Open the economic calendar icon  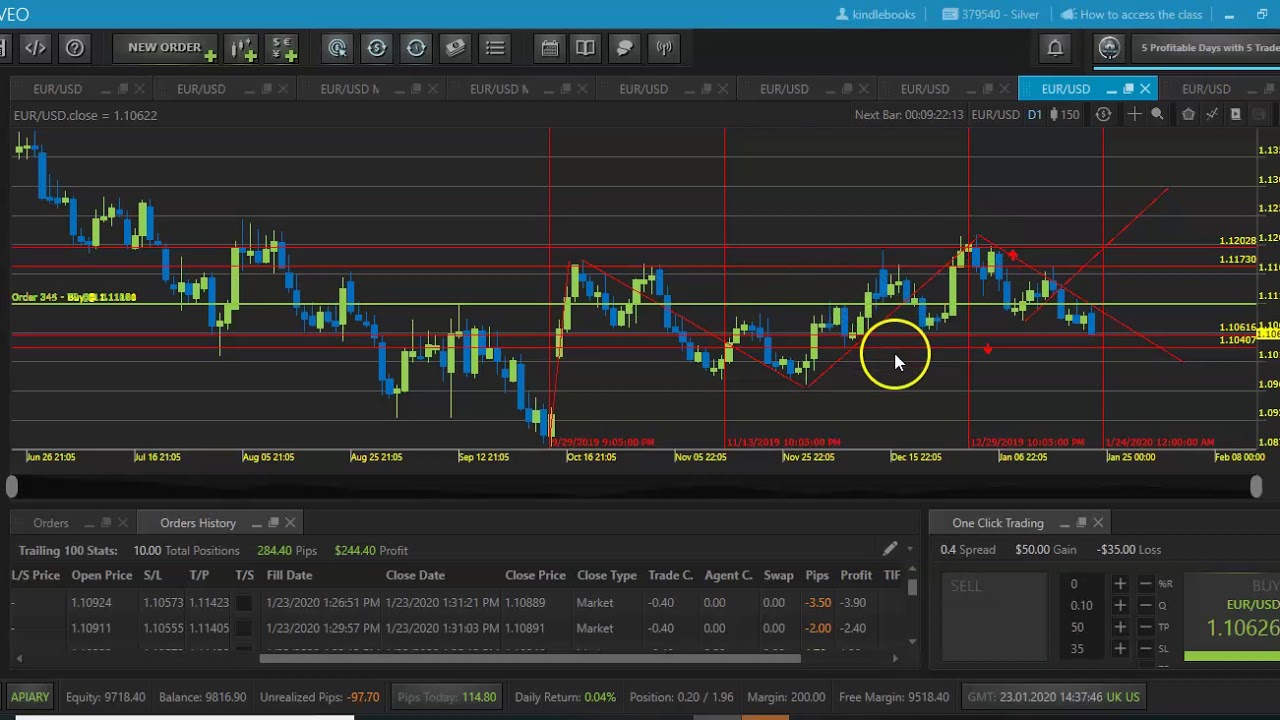tap(549, 48)
